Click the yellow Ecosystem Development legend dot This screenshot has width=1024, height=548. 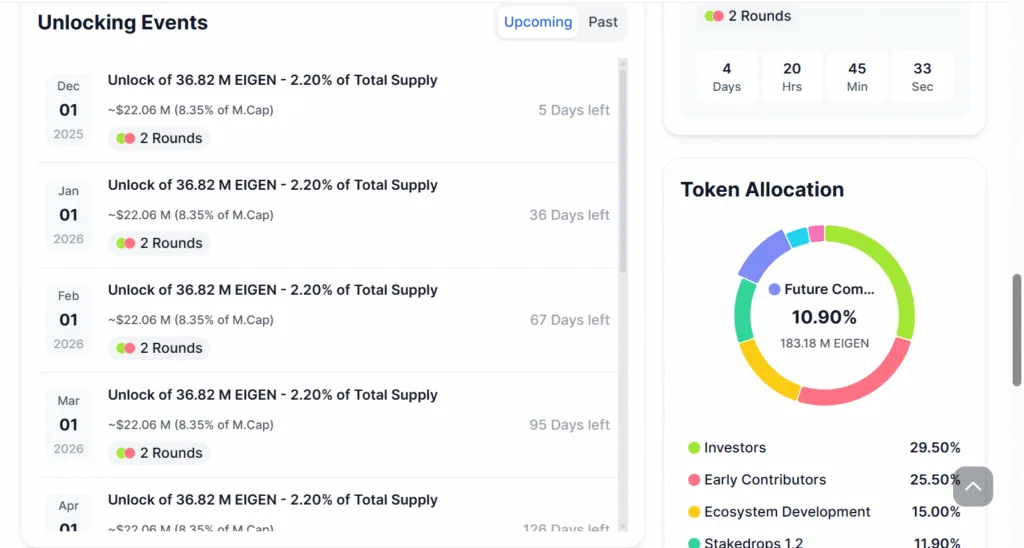(694, 511)
